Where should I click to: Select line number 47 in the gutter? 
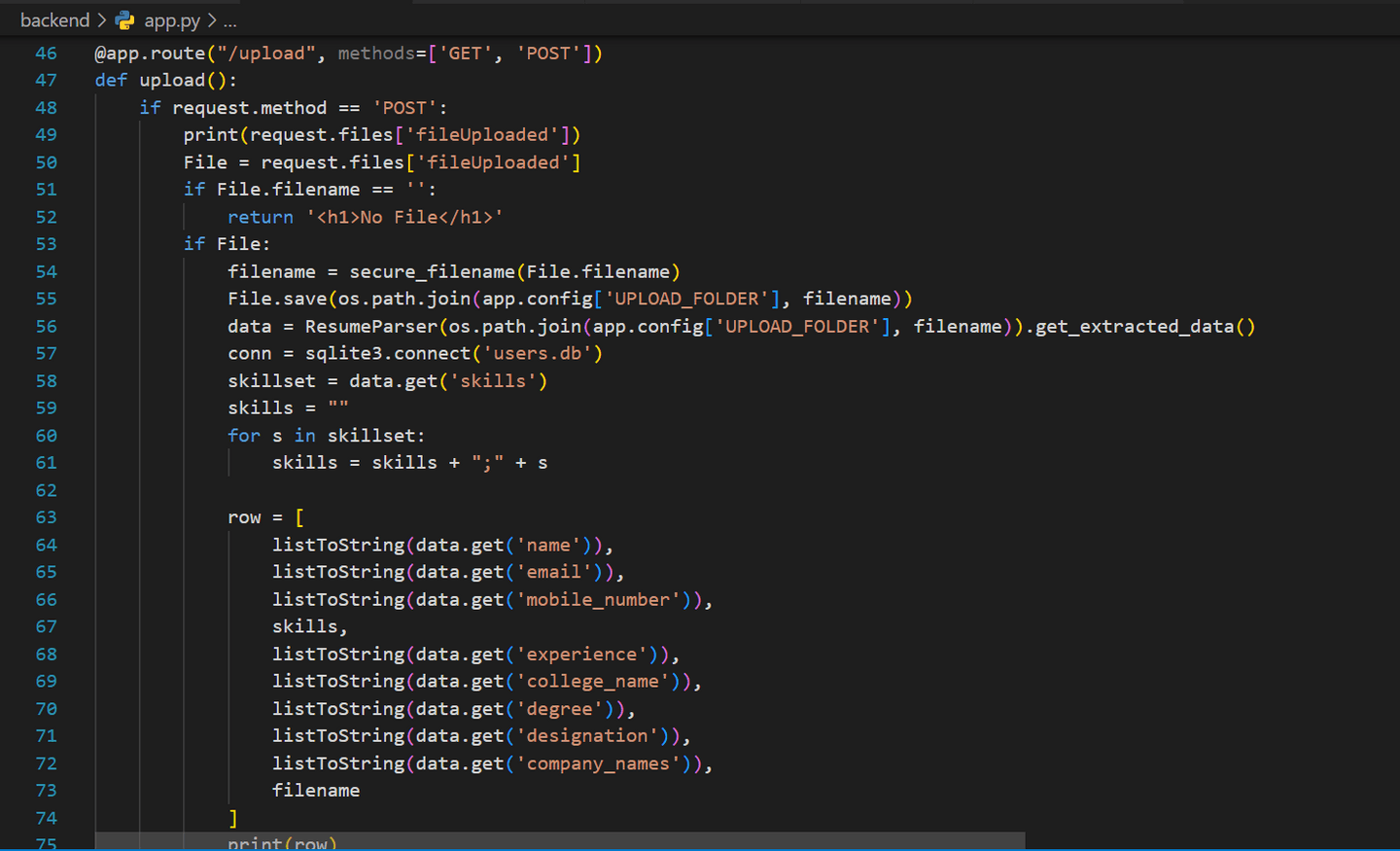46,81
